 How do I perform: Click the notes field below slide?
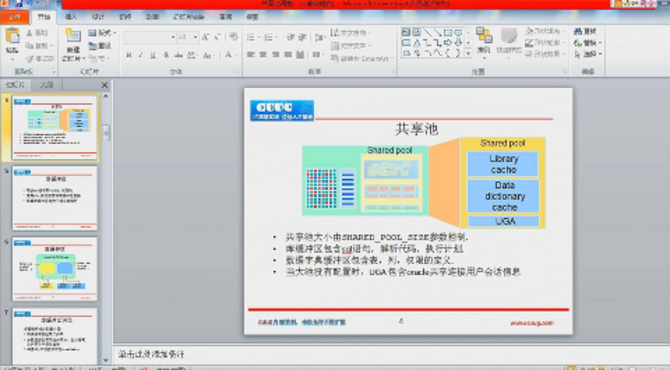pyautogui.click(x=391, y=354)
